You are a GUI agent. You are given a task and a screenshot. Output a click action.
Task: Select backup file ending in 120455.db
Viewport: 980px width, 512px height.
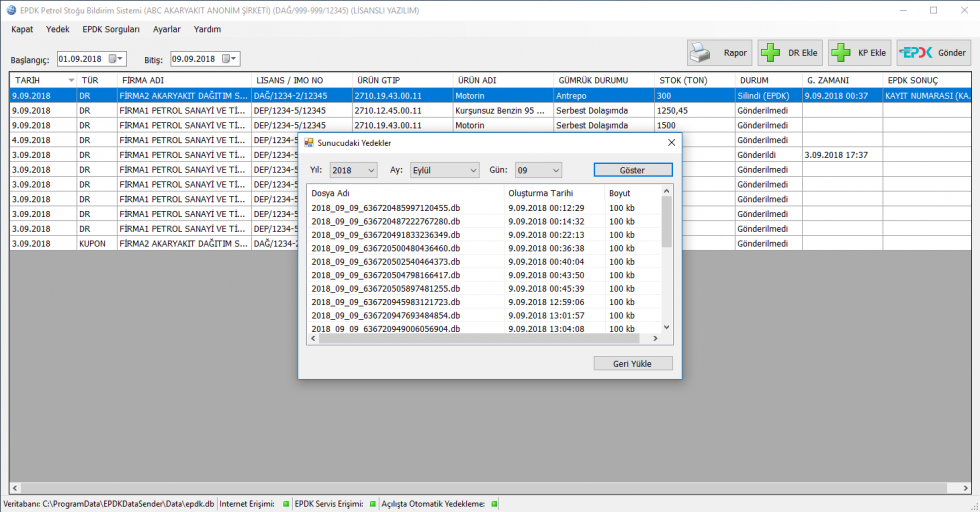point(386,208)
